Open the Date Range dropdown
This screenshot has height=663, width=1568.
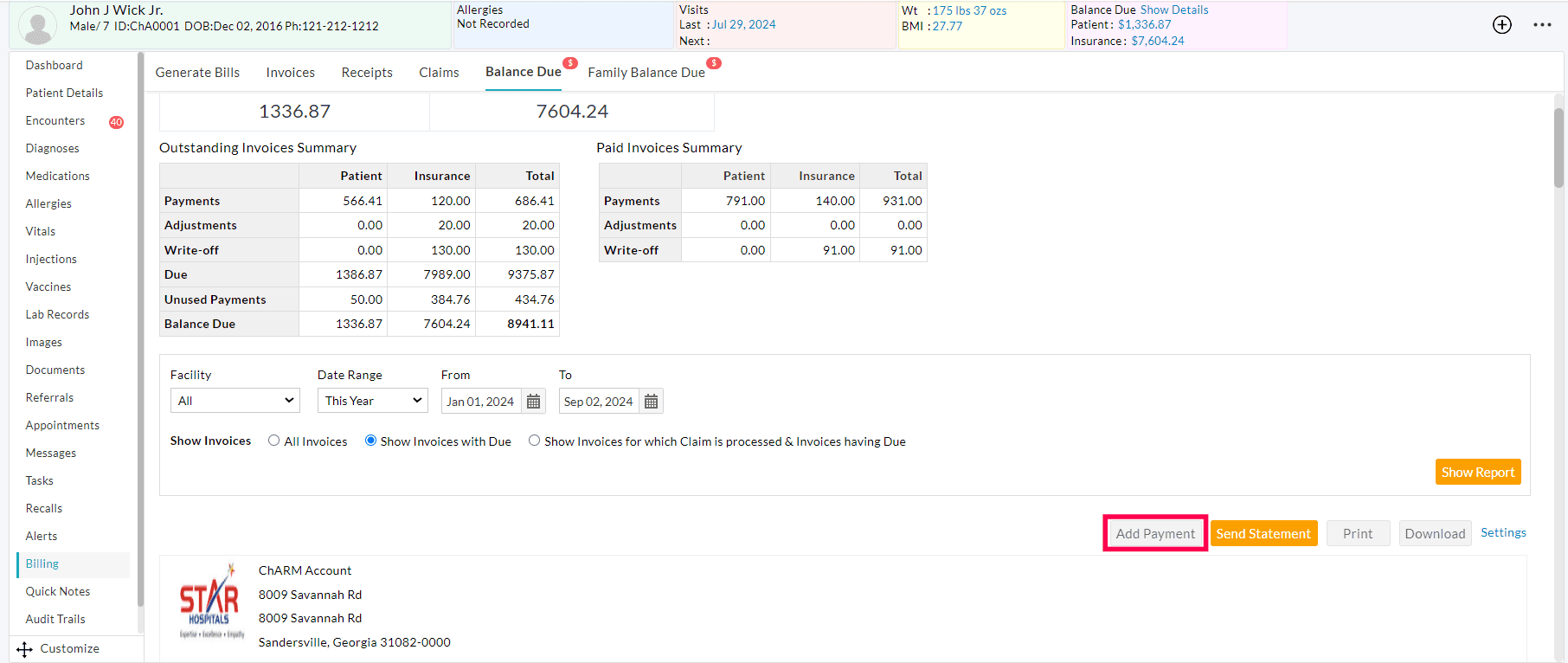pos(373,401)
